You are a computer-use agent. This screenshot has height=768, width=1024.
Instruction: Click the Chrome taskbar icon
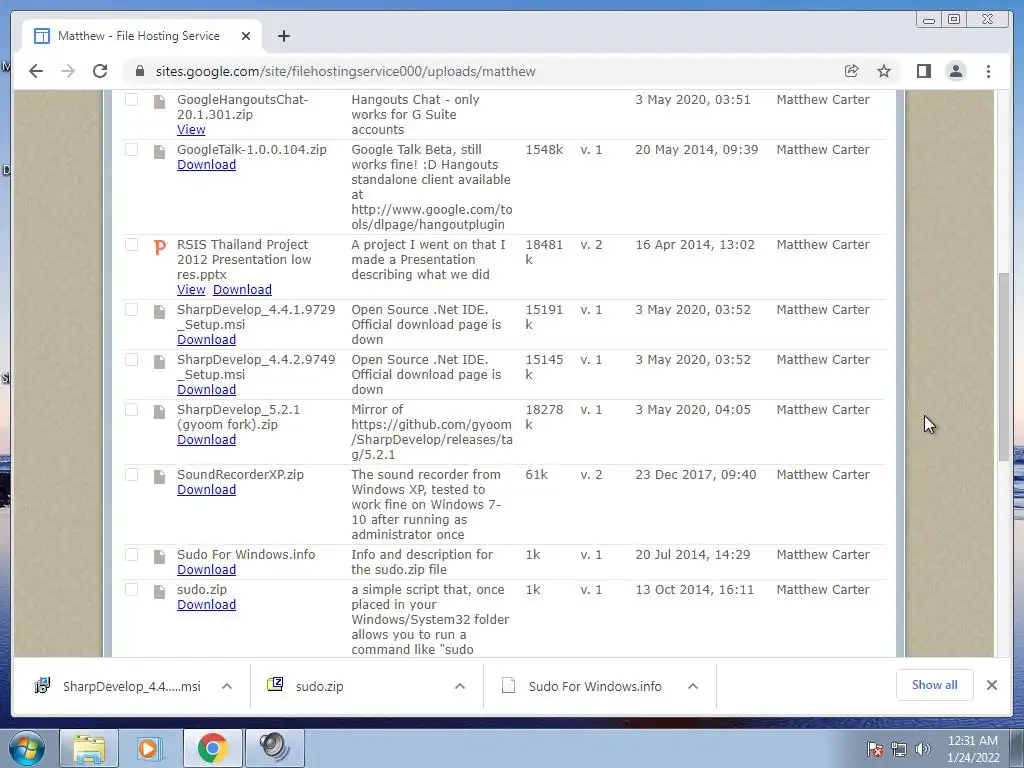[212, 748]
